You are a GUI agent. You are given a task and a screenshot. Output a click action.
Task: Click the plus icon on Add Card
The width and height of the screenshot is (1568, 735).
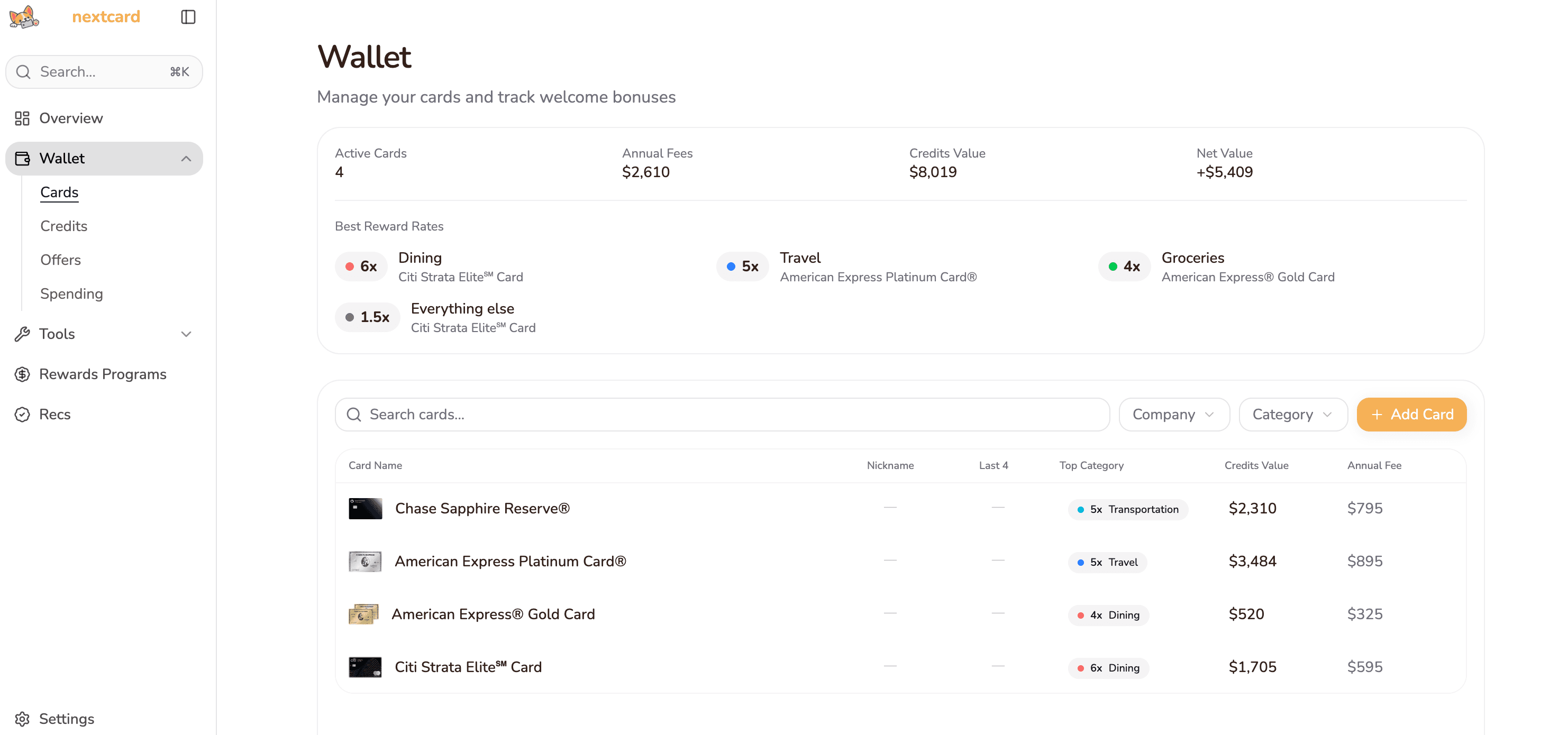(x=1377, y=415)
